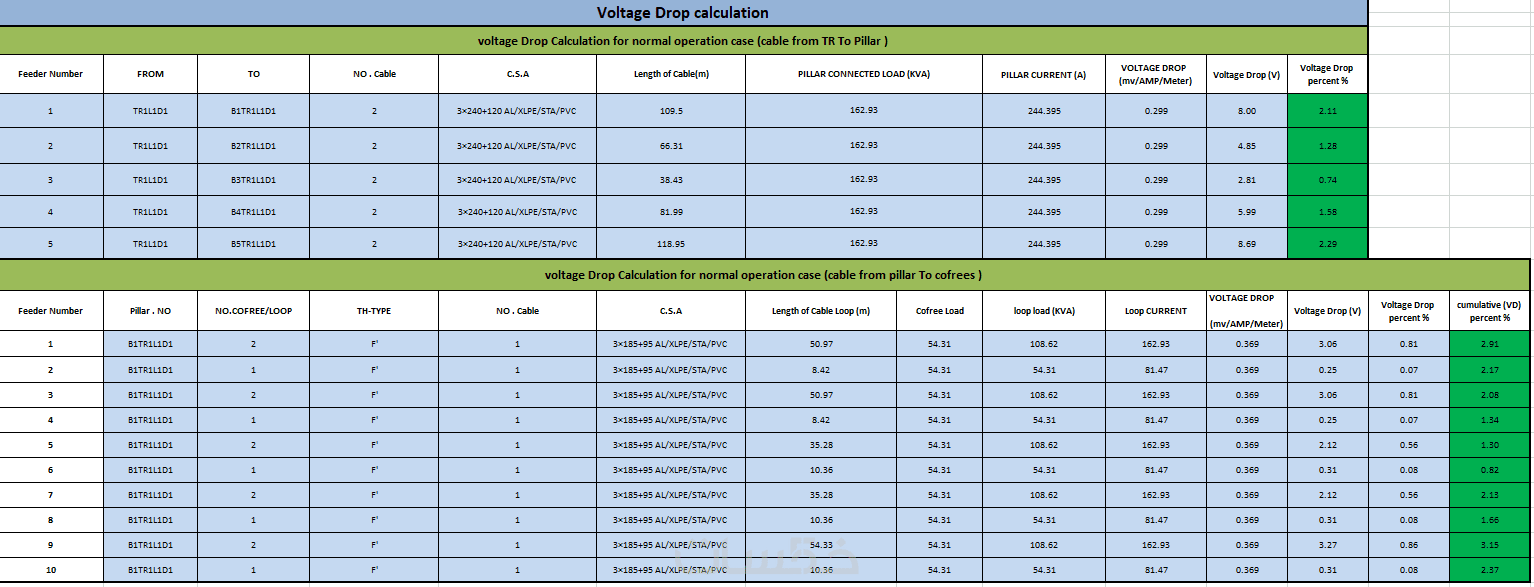The width and height of the screenshot is (1534, 587).
Task: Click the 'cable from TR To Pillar' section header
Action: (x=683, y=41)
